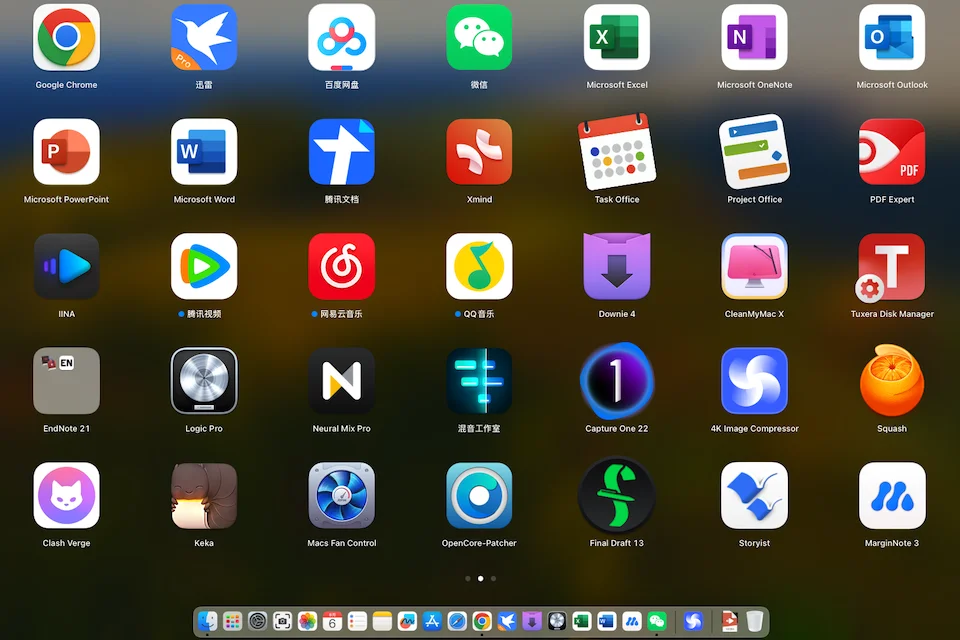Start OpenCore-Patcher
This screenshot has width=960, height=640.
pos(479,495)
